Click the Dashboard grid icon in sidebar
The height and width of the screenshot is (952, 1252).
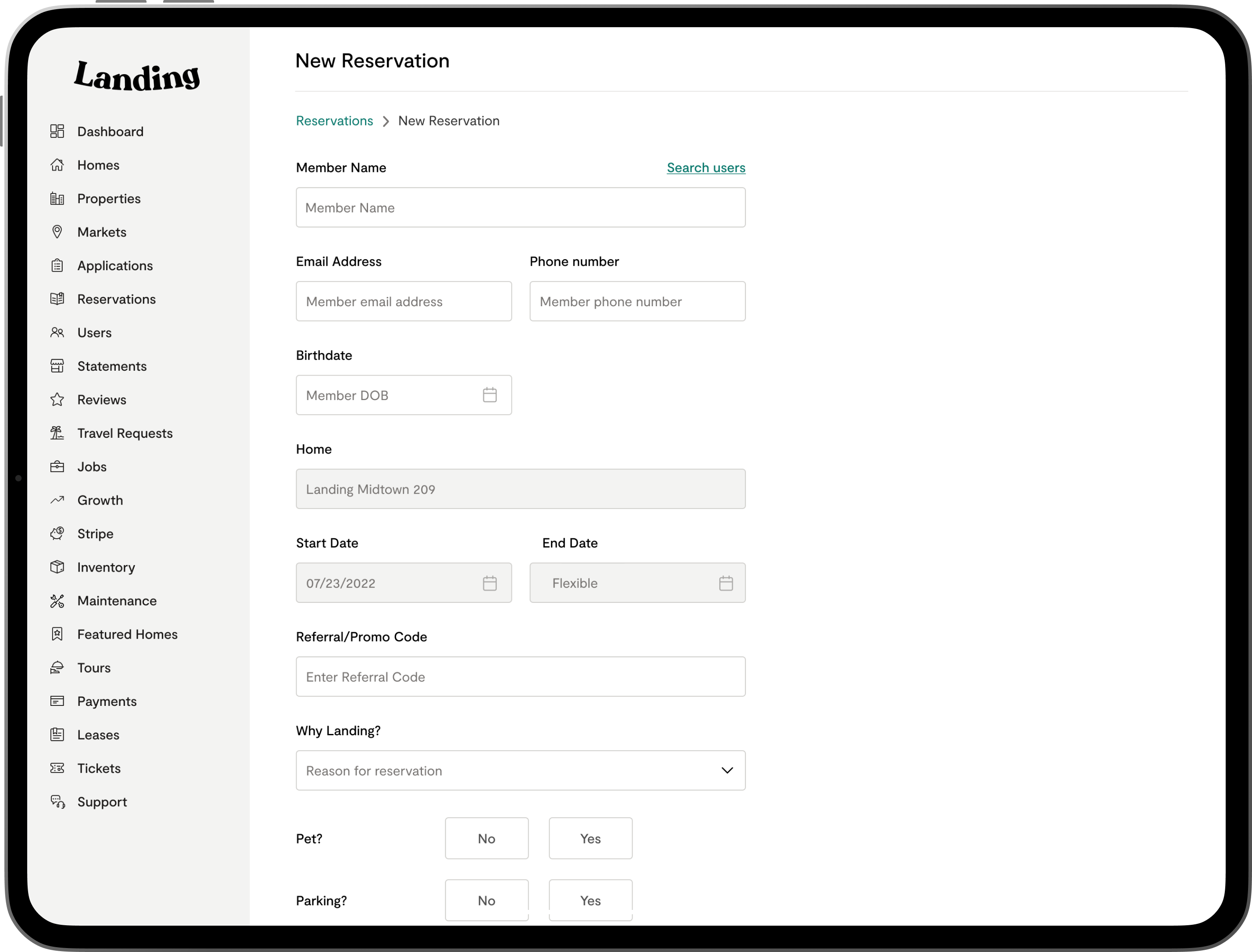tap(57, 132)
